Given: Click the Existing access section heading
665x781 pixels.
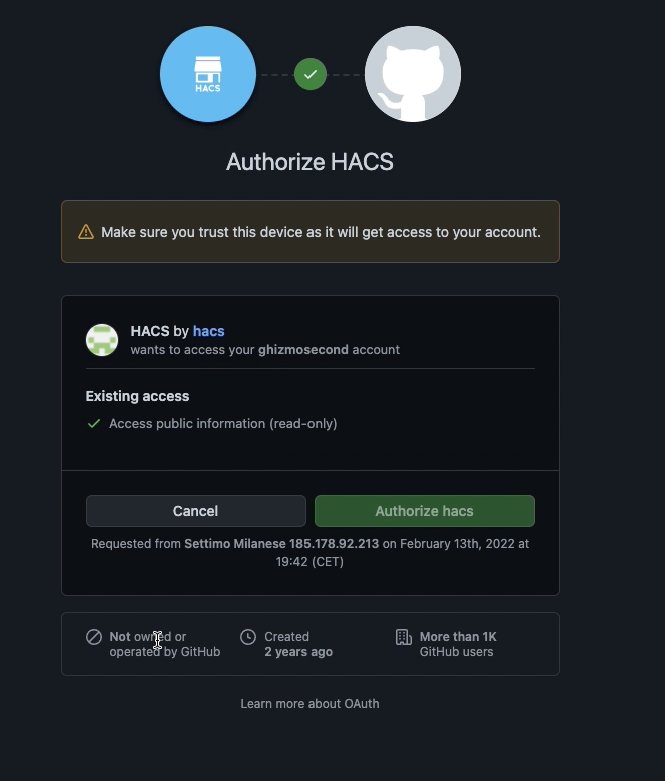Looking at the screenshot, I should [137, 396].
